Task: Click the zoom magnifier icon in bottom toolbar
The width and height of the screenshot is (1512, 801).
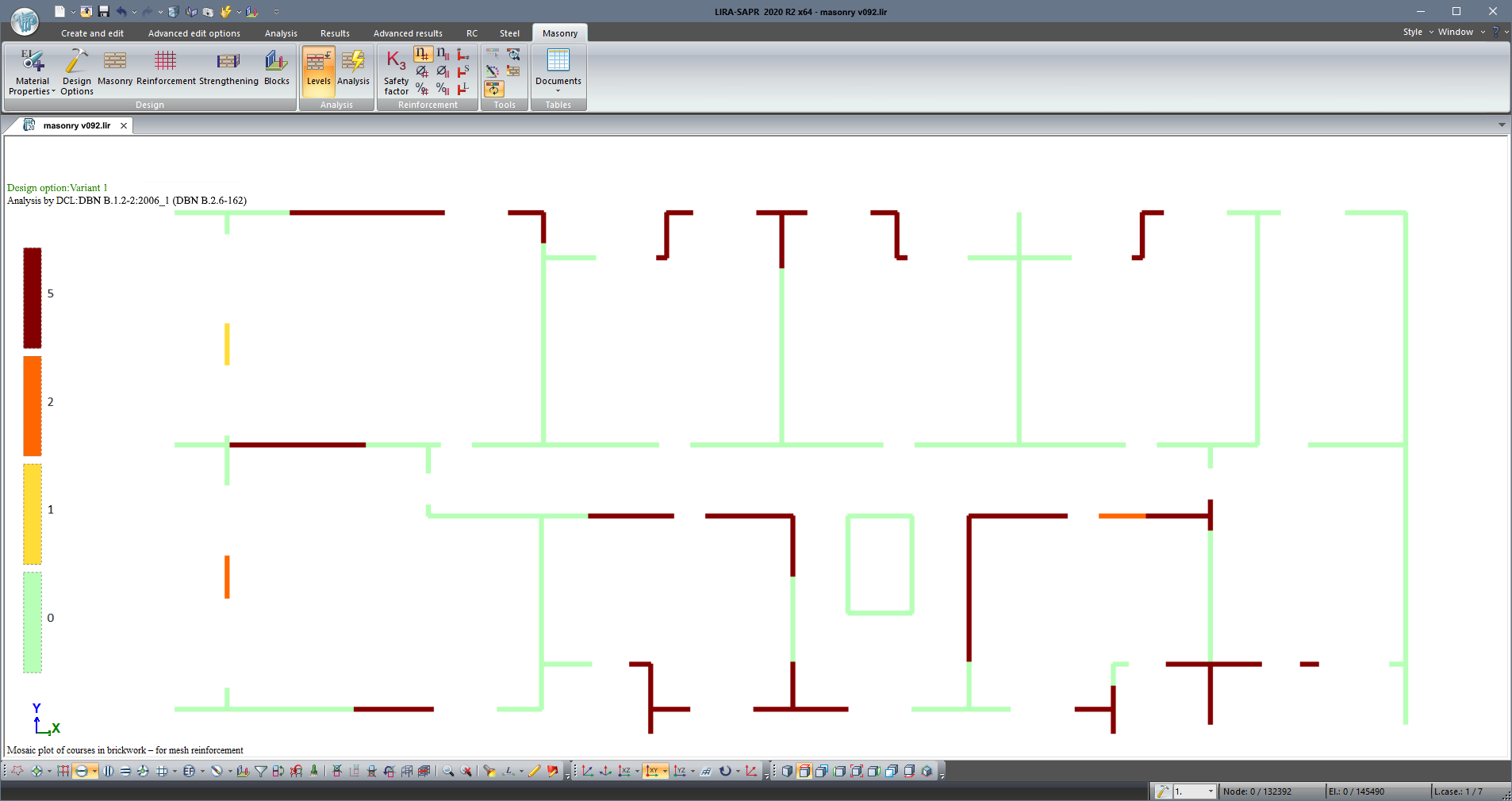Action: (x=448, y=771)
